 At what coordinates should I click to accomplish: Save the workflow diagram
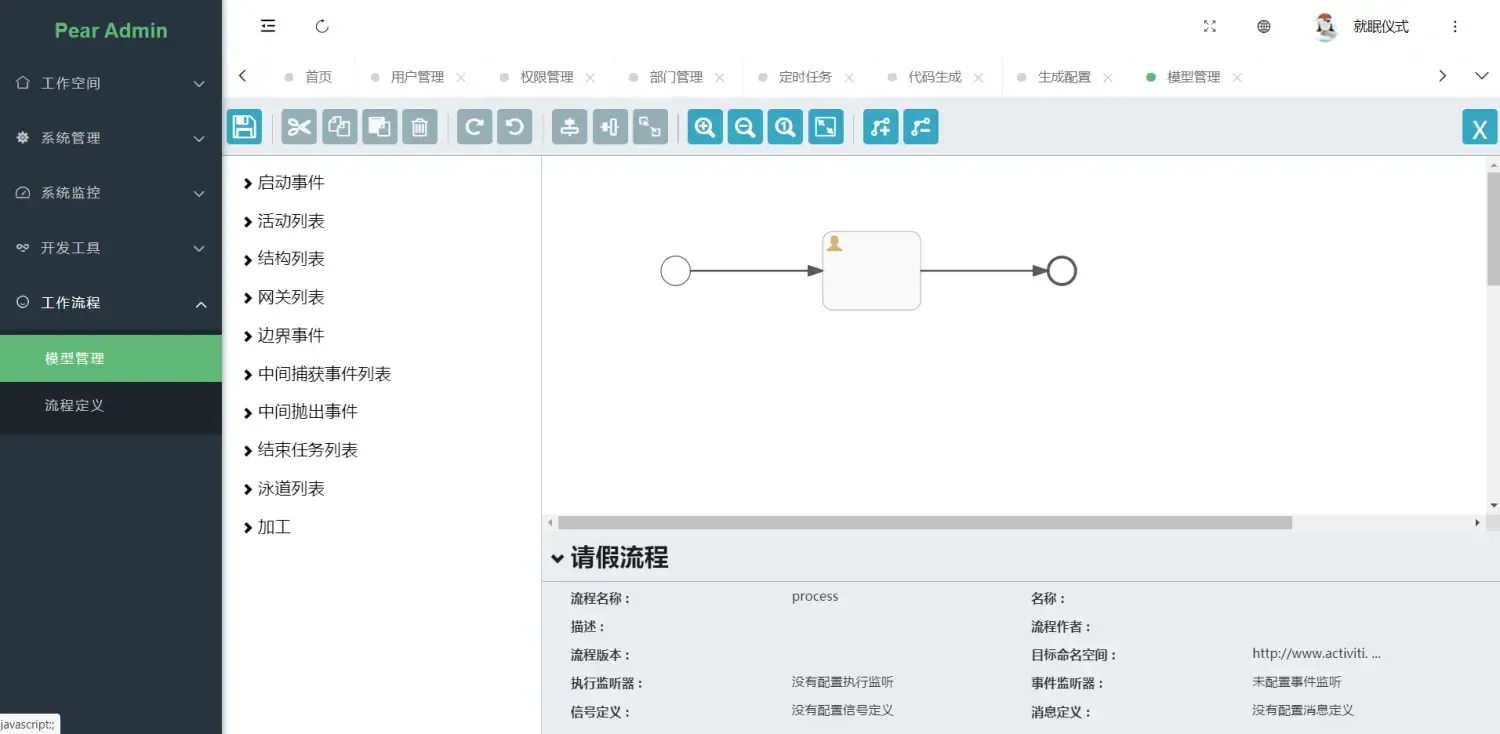coord(244,126)
